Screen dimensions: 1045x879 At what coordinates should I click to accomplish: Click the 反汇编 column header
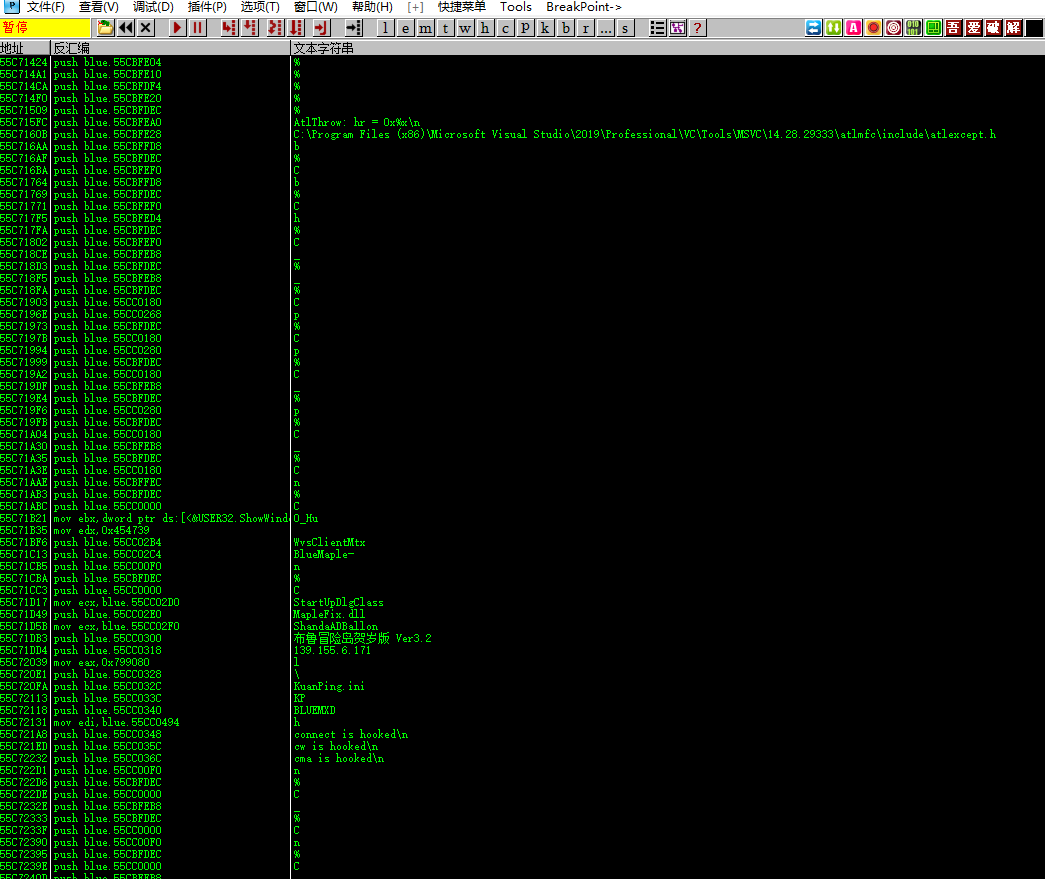point(71,48)
